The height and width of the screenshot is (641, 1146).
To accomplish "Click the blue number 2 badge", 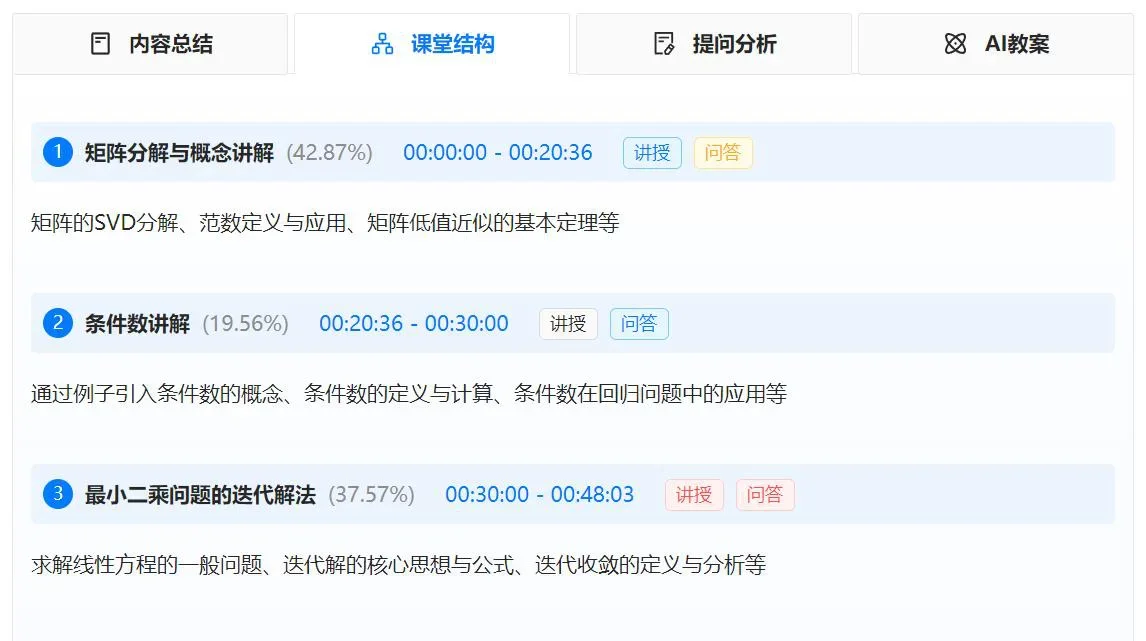I will click(58, 323).
